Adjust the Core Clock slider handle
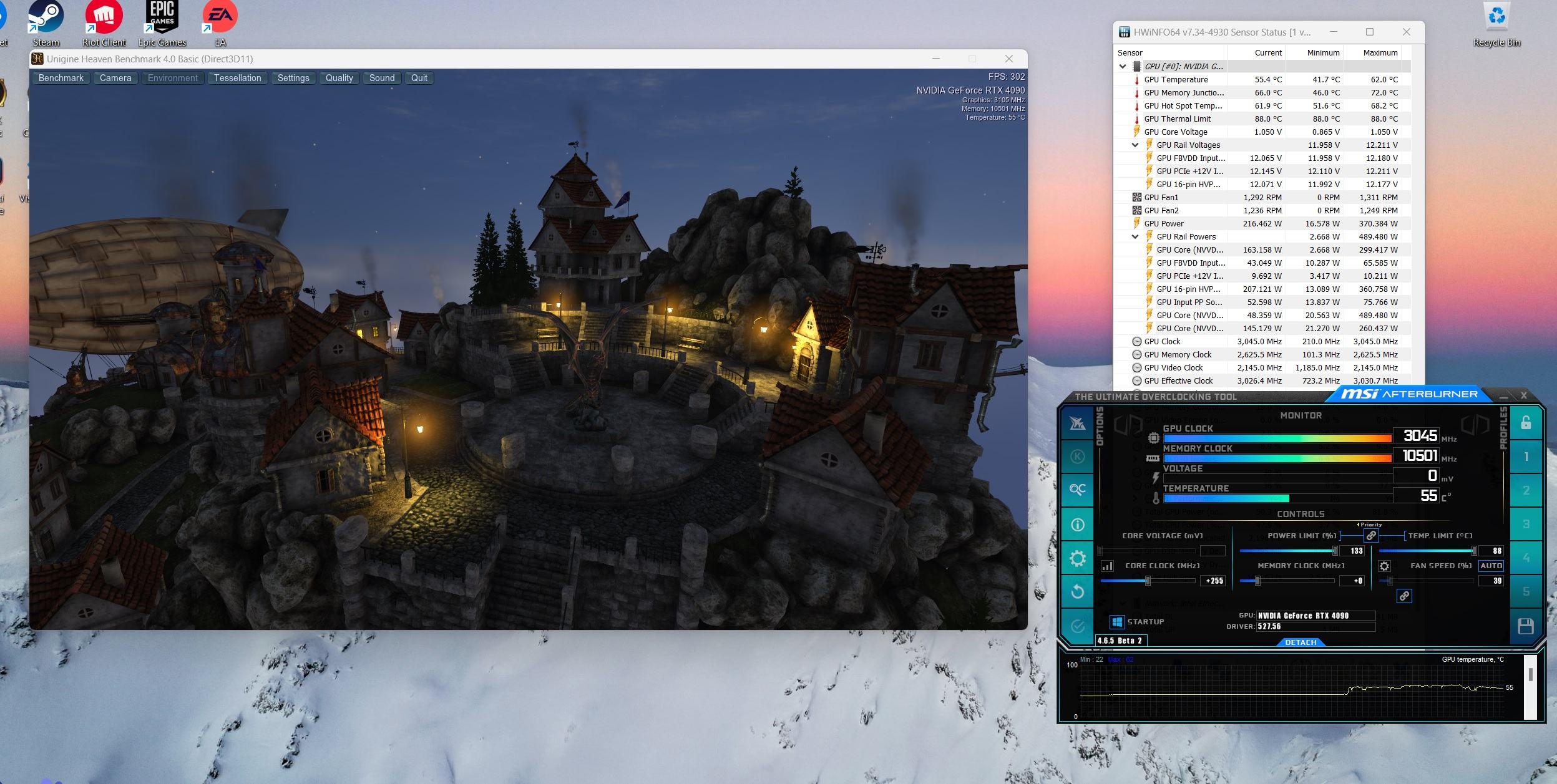This screenshot has height=784, width=1557. point(1148,581)
